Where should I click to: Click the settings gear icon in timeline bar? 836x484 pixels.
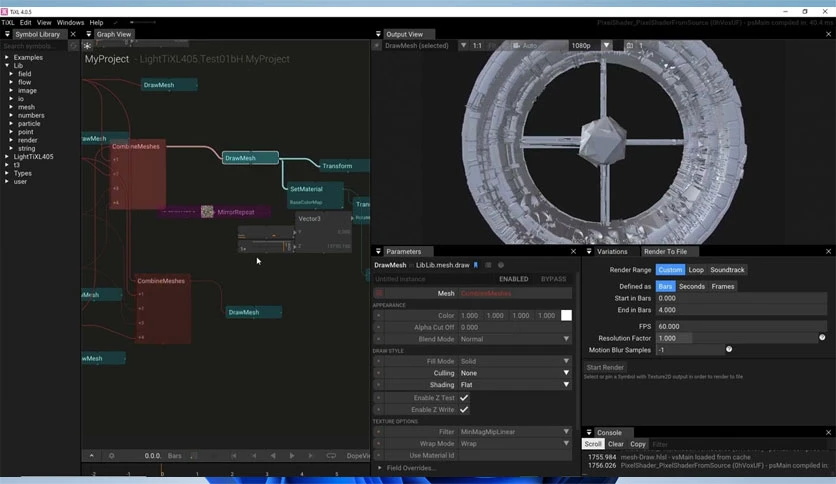coord(111,456)
